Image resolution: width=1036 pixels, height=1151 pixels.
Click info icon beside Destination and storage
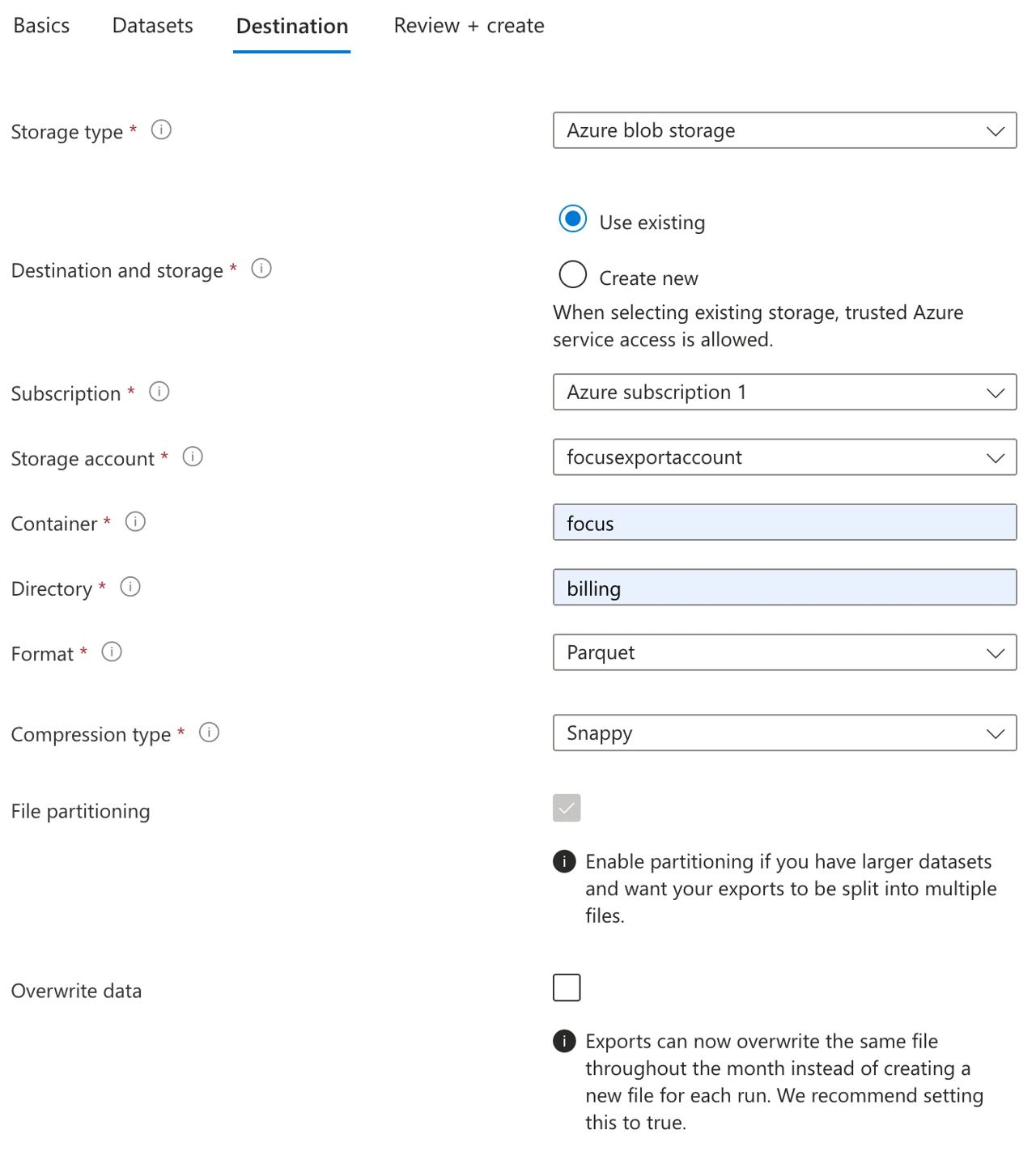click(261, 268)
